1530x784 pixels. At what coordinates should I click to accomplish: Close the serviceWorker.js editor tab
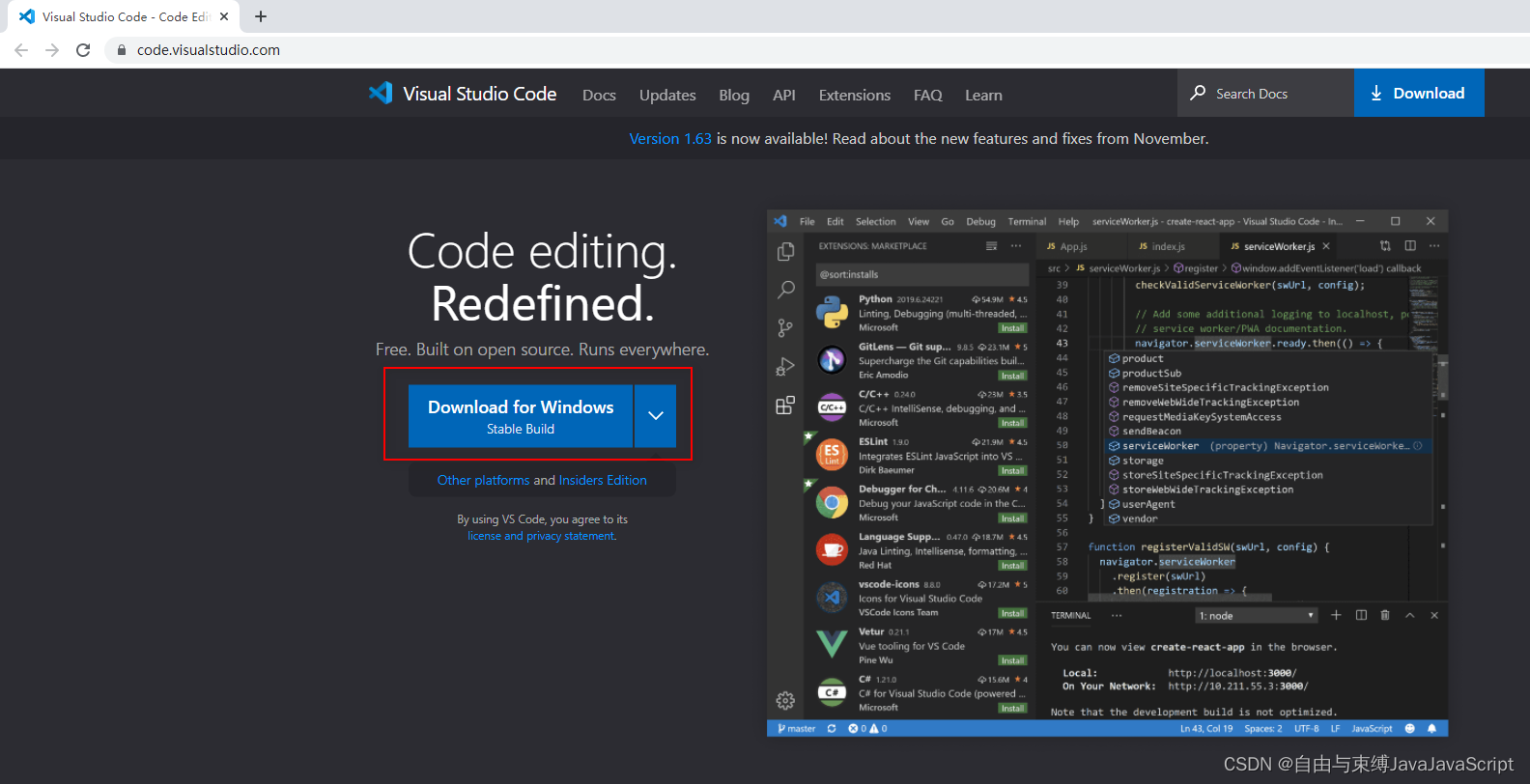point(1326,247)
